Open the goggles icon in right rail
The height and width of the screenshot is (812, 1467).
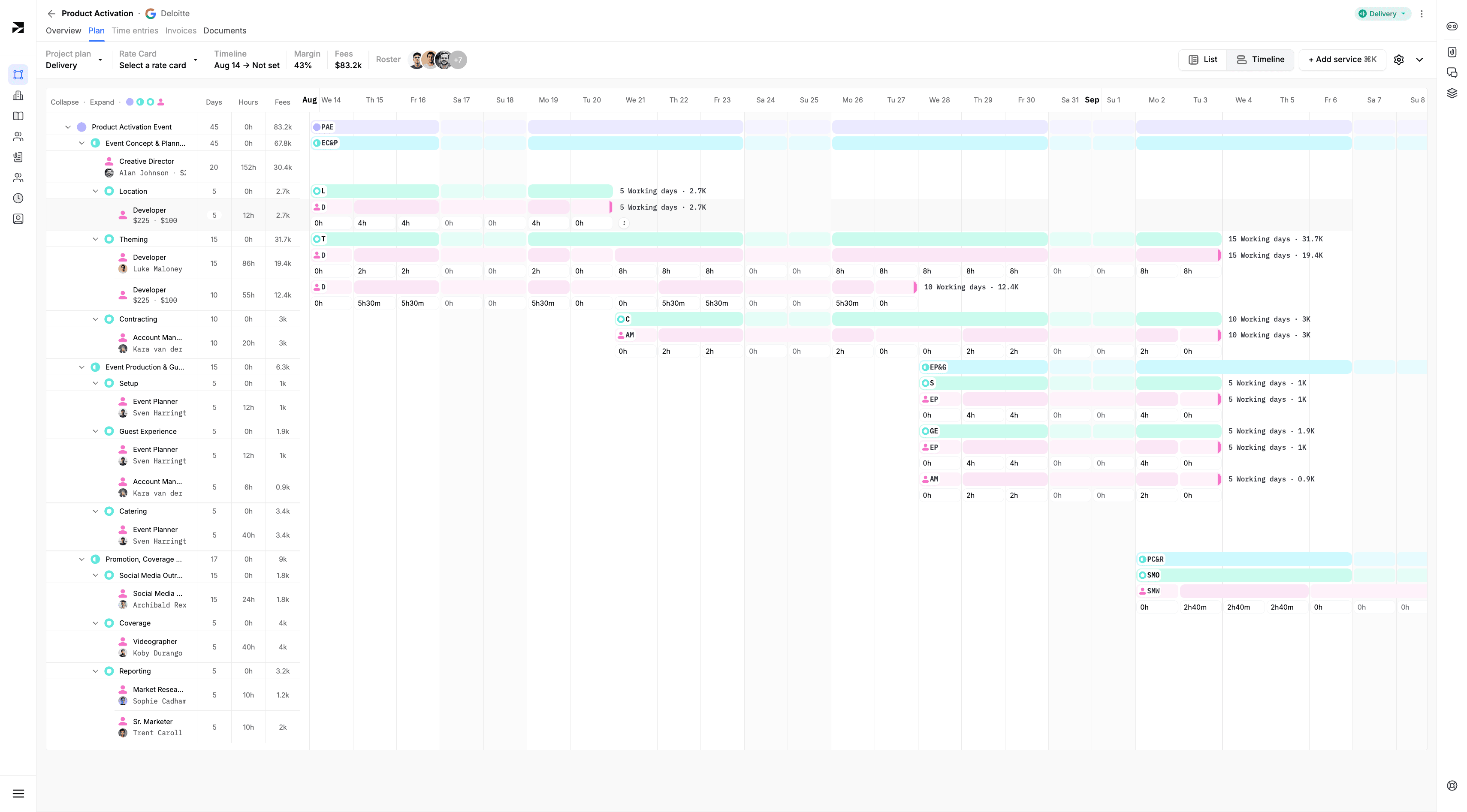click(x=1452, y=26)
